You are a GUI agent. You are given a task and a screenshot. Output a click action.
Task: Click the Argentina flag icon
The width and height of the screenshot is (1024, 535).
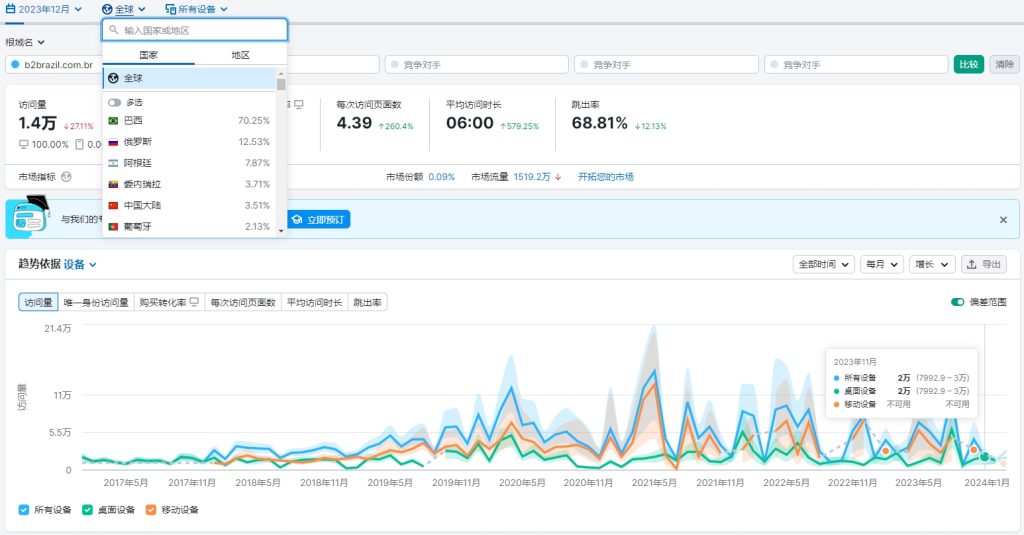[x=113, y=163]
